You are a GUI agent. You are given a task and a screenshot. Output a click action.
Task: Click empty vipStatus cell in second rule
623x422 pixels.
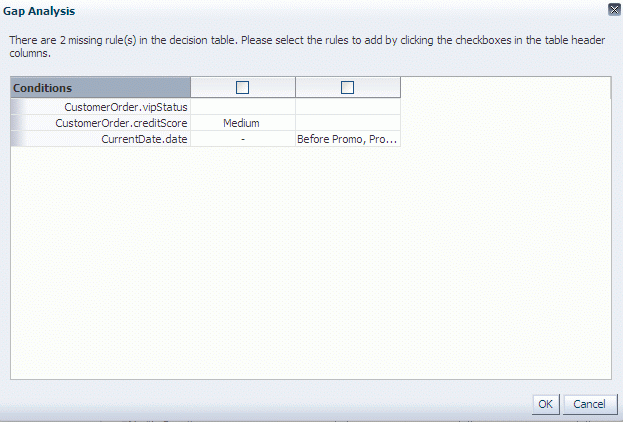[348, 106]
